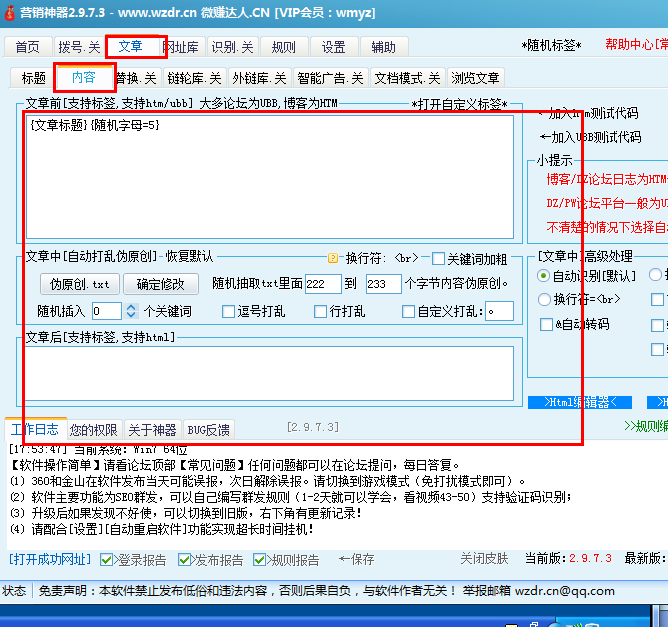Click the >Html编辑器< button
Viewport: 668px width, 627px height.
(580, 403)
